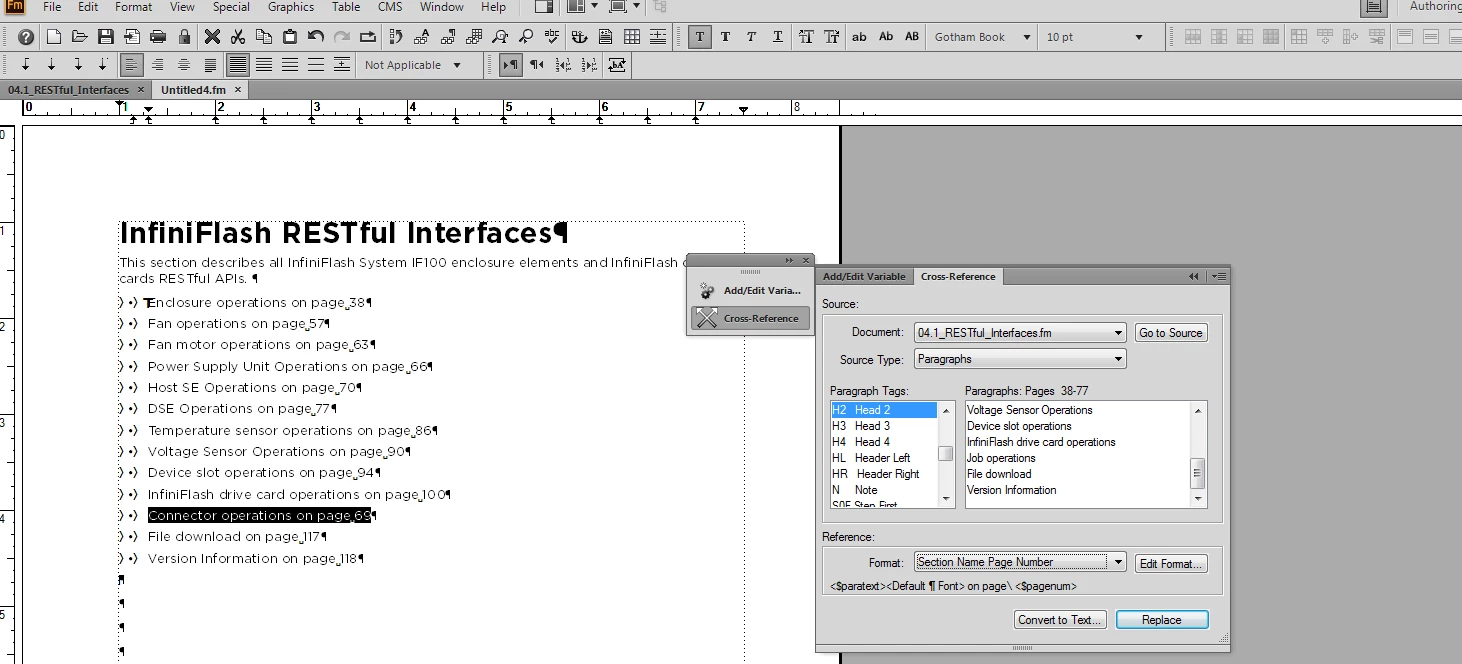The height and width of the screenshot is (664, 1462).
Task: Paste from clipboard icon
Action: coord(290,37)
